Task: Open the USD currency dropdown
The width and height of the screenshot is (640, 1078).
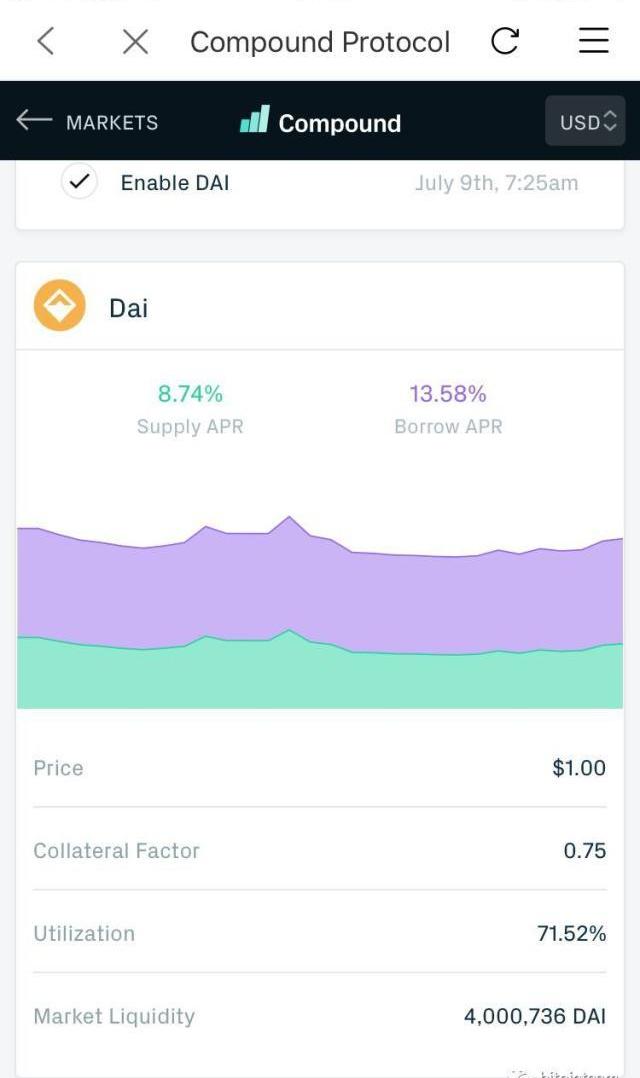Action: [586, 122]
